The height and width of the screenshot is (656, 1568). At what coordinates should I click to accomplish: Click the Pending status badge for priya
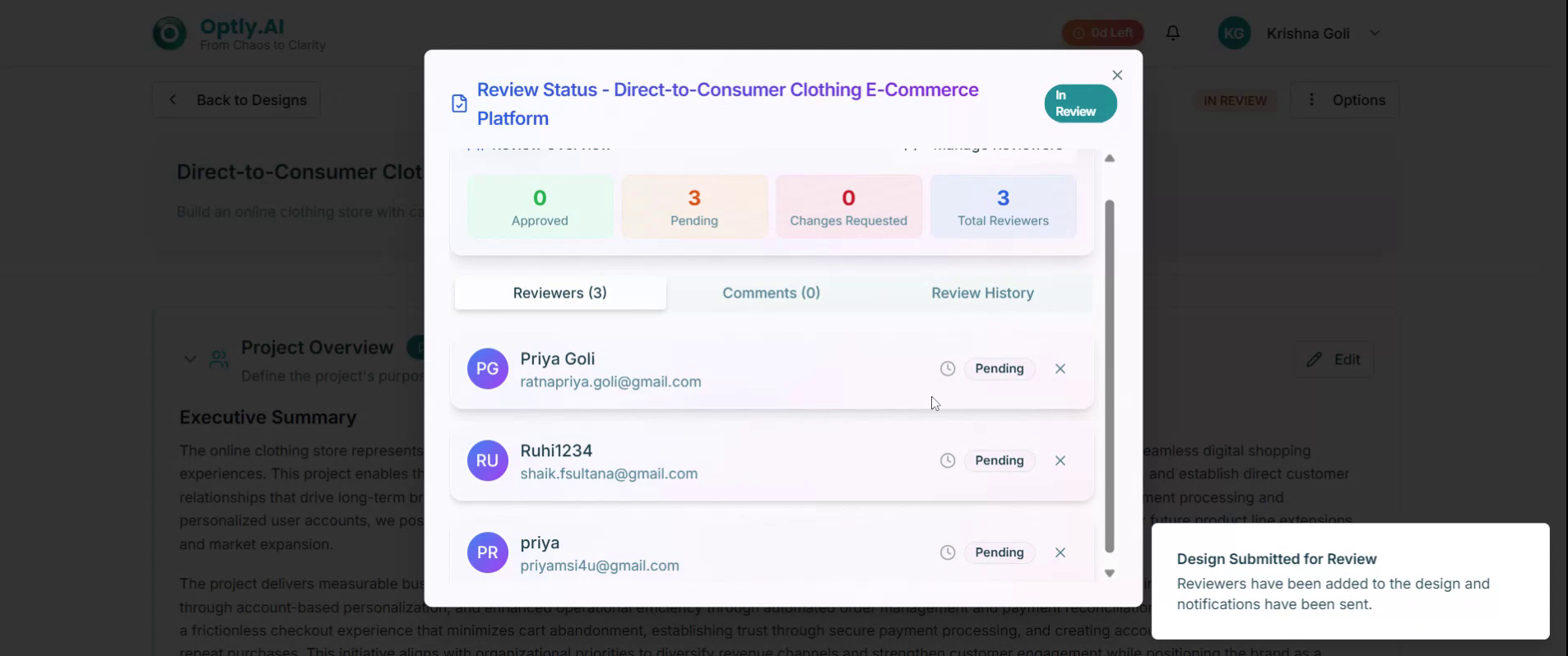tap(999, 553)
